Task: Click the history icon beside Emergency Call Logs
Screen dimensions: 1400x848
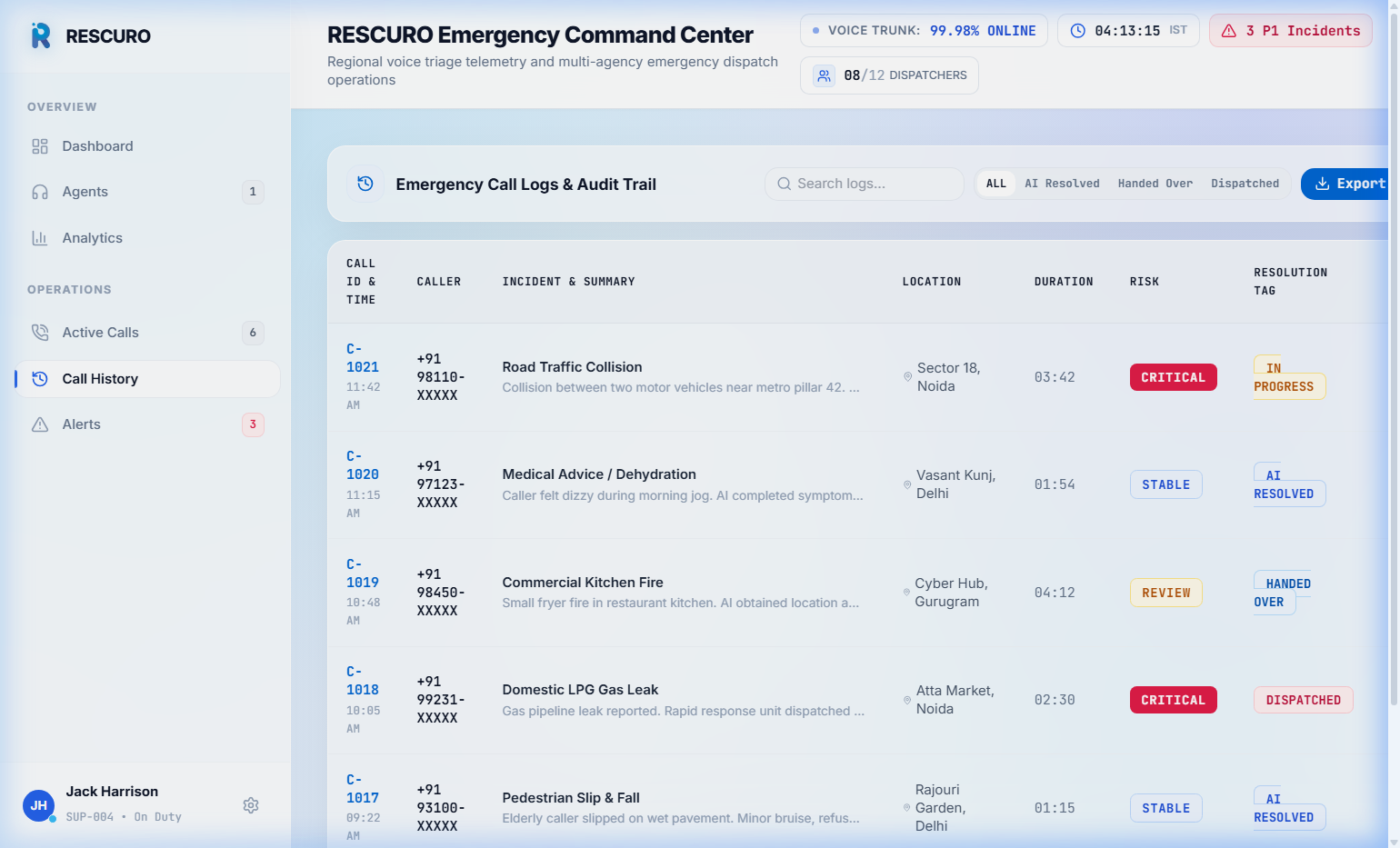Action: point(365,184)
